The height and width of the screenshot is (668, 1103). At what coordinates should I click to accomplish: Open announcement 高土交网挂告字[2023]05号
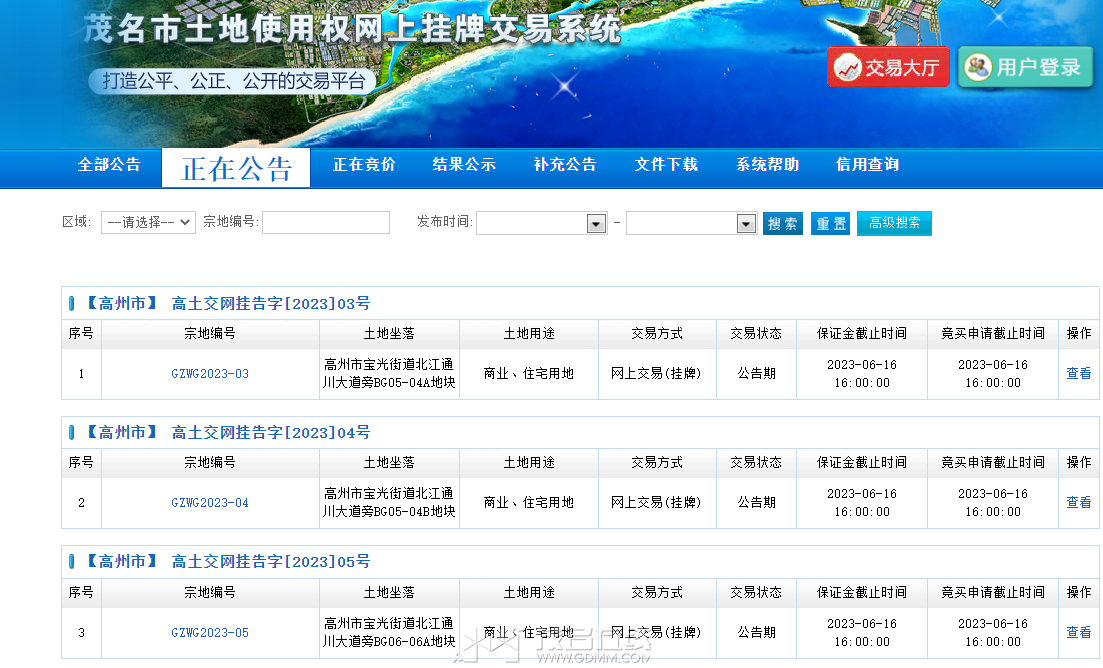coord(270,562)
